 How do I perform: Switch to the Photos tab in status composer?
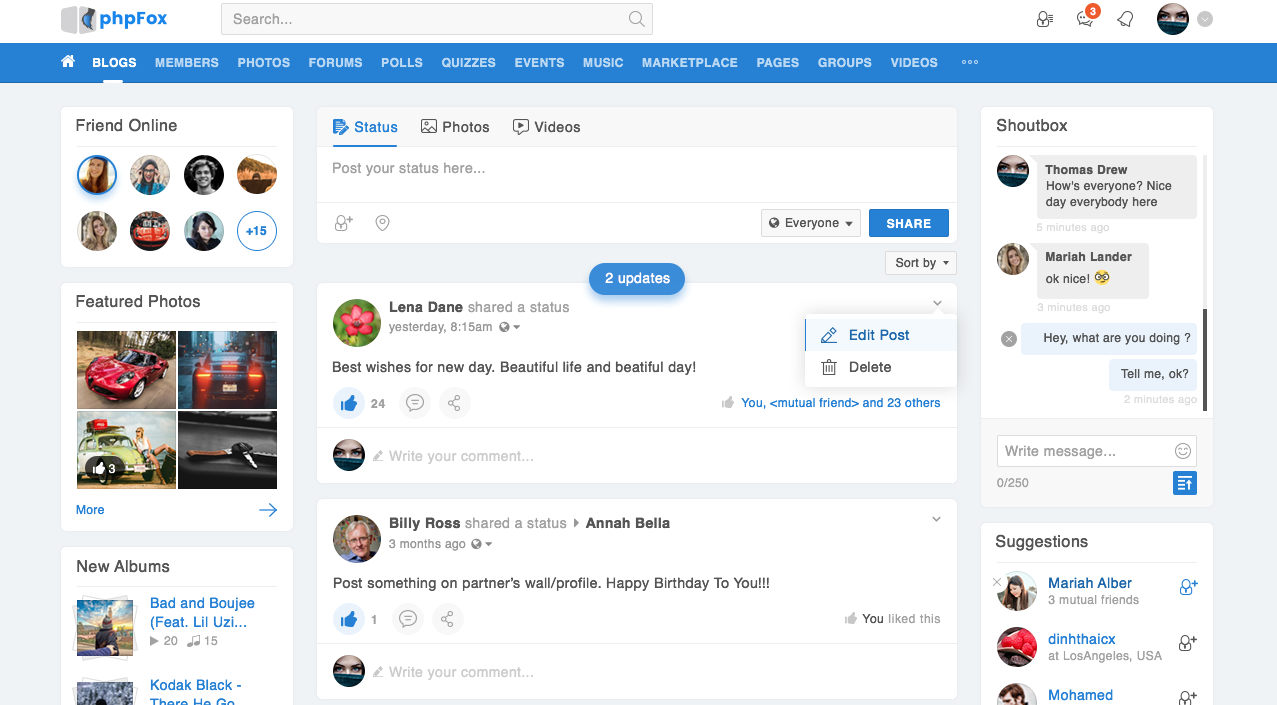click(x=455, y=127)
